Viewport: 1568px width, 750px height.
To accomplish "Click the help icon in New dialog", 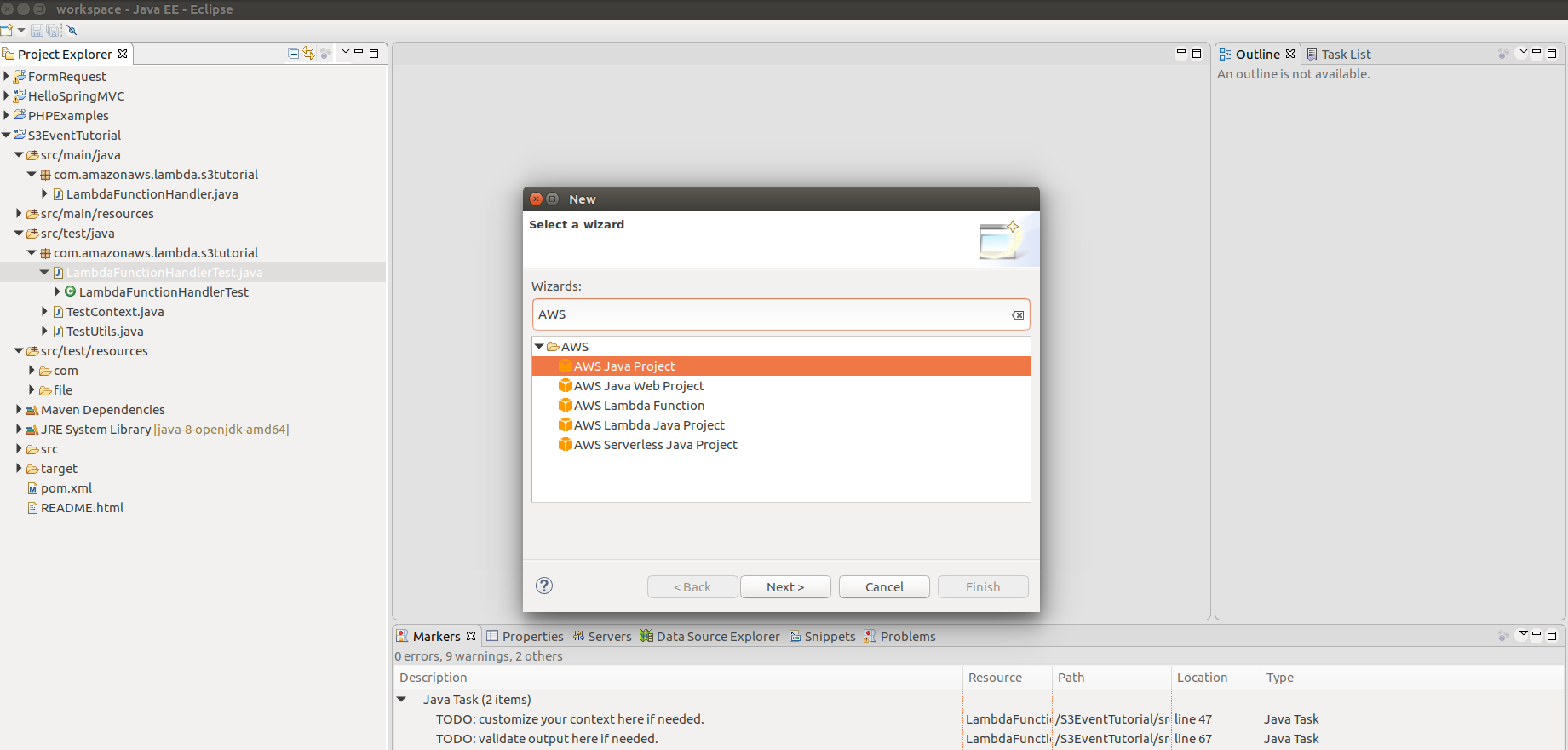I will pyautogui.click(x=544, y=586).
